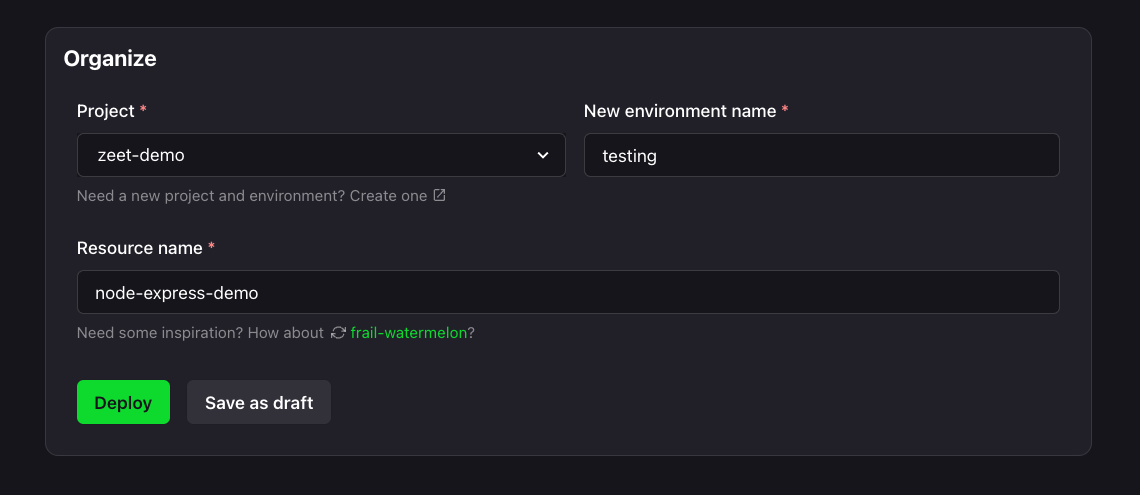Screen dimensions: 1140x495
Task: Click the external link icon after Create one
Action: (439, 196)
